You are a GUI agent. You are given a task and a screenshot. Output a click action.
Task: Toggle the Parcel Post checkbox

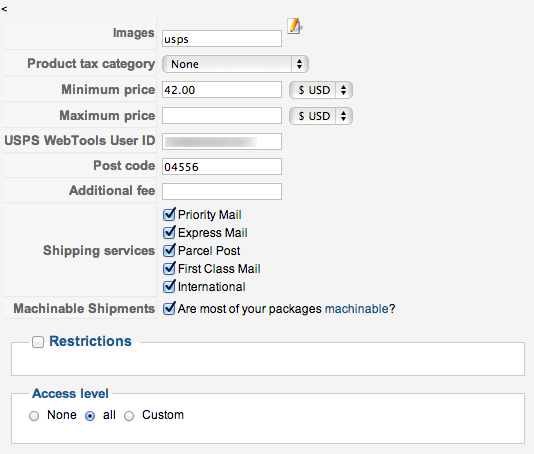(169, 251)
